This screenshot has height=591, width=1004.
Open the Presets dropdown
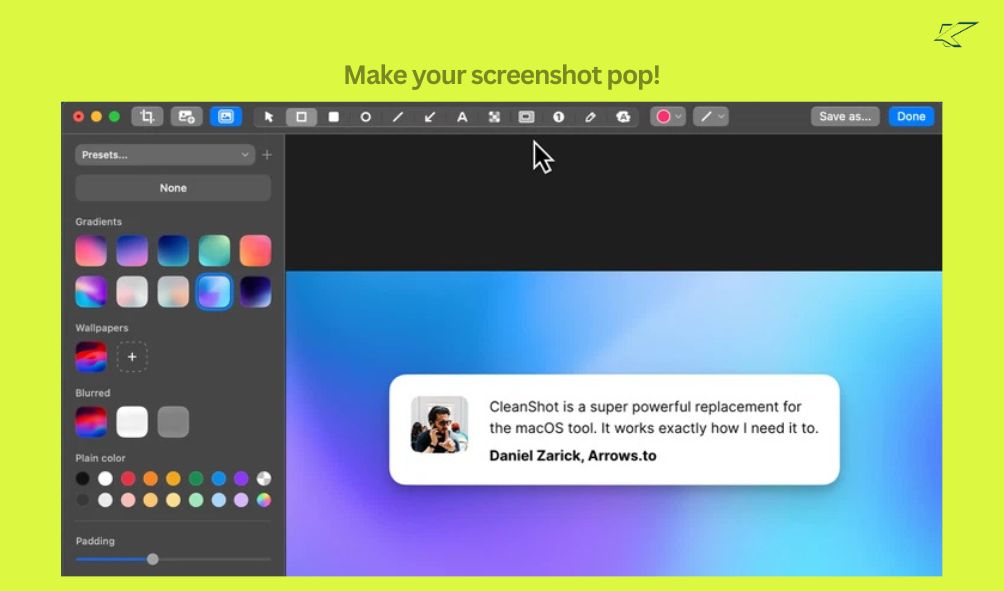pos(165,155)
